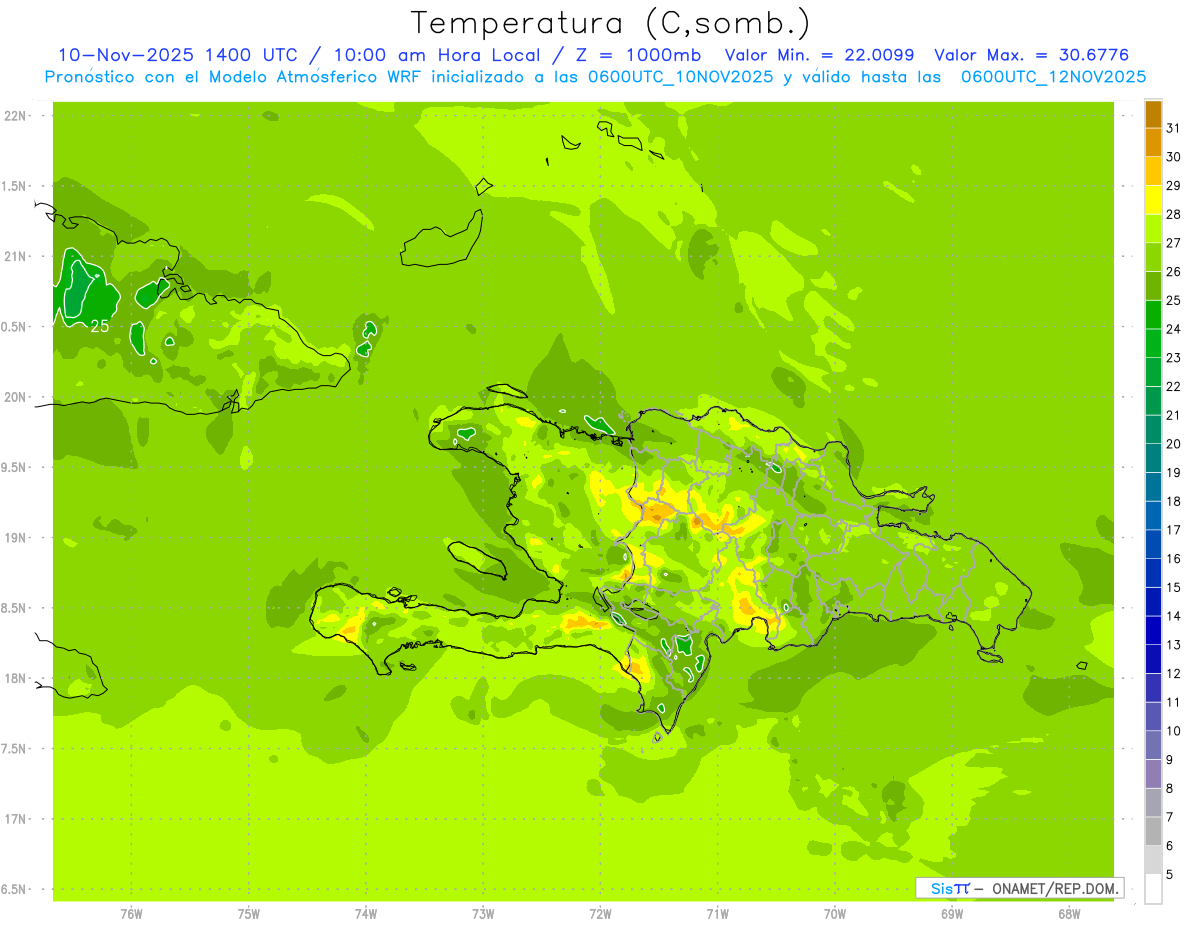This screenshot has width=1200, height=927.
Task: Click the "20N" latitude label
Action: pyautogui.click(x=14, y=397)
